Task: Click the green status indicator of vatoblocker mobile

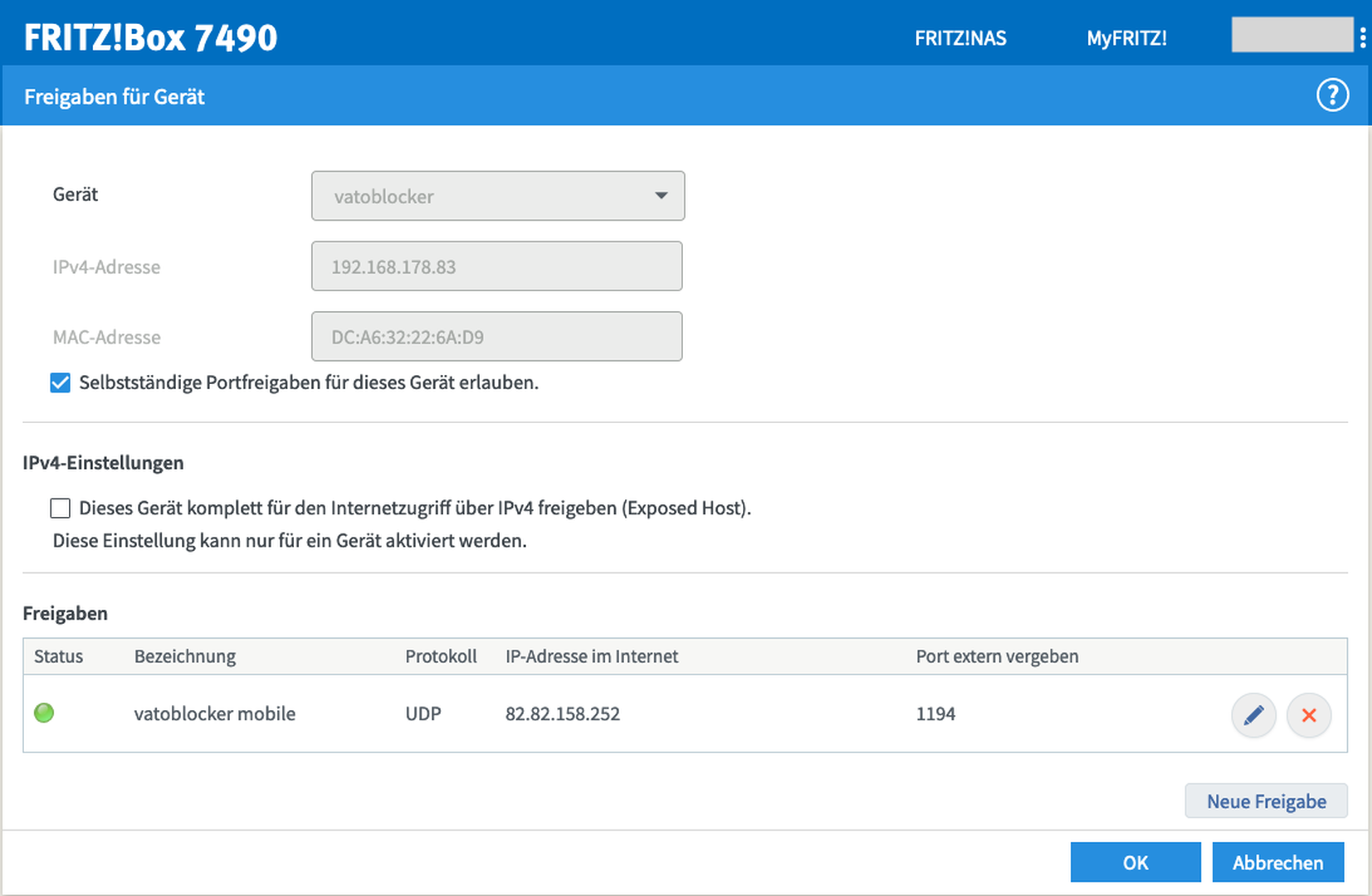Action: pyautogui.click(x=44, y=713)
